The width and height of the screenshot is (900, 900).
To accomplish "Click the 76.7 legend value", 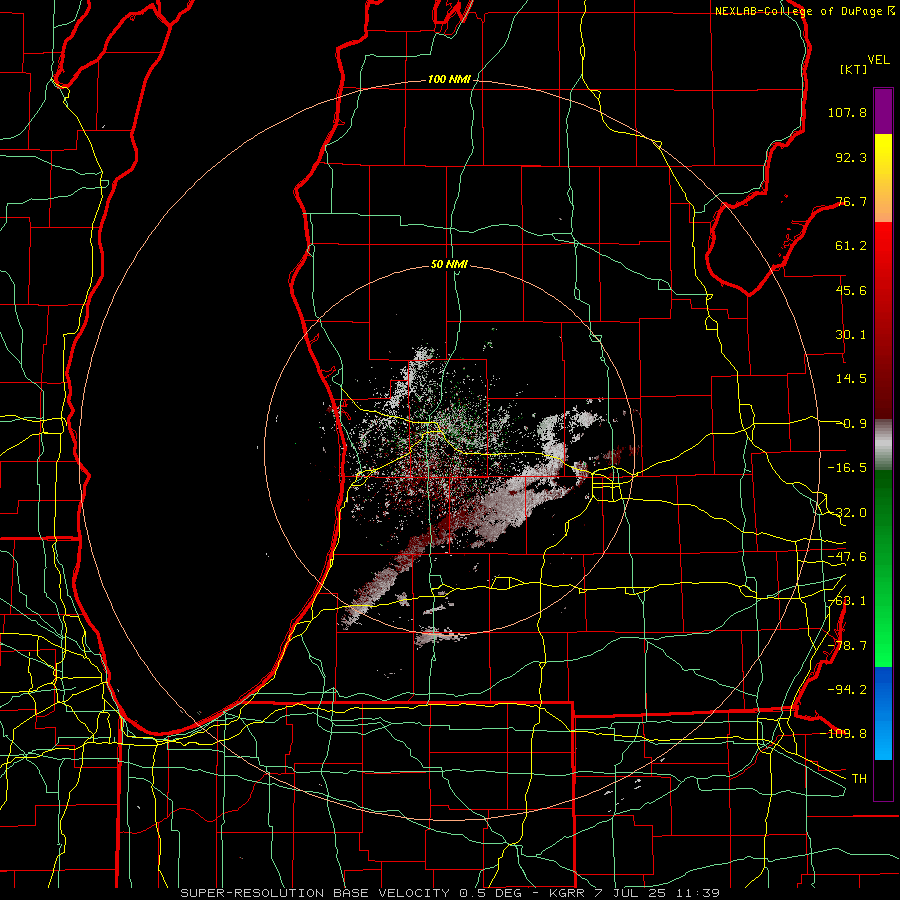I will pos(851,201).
